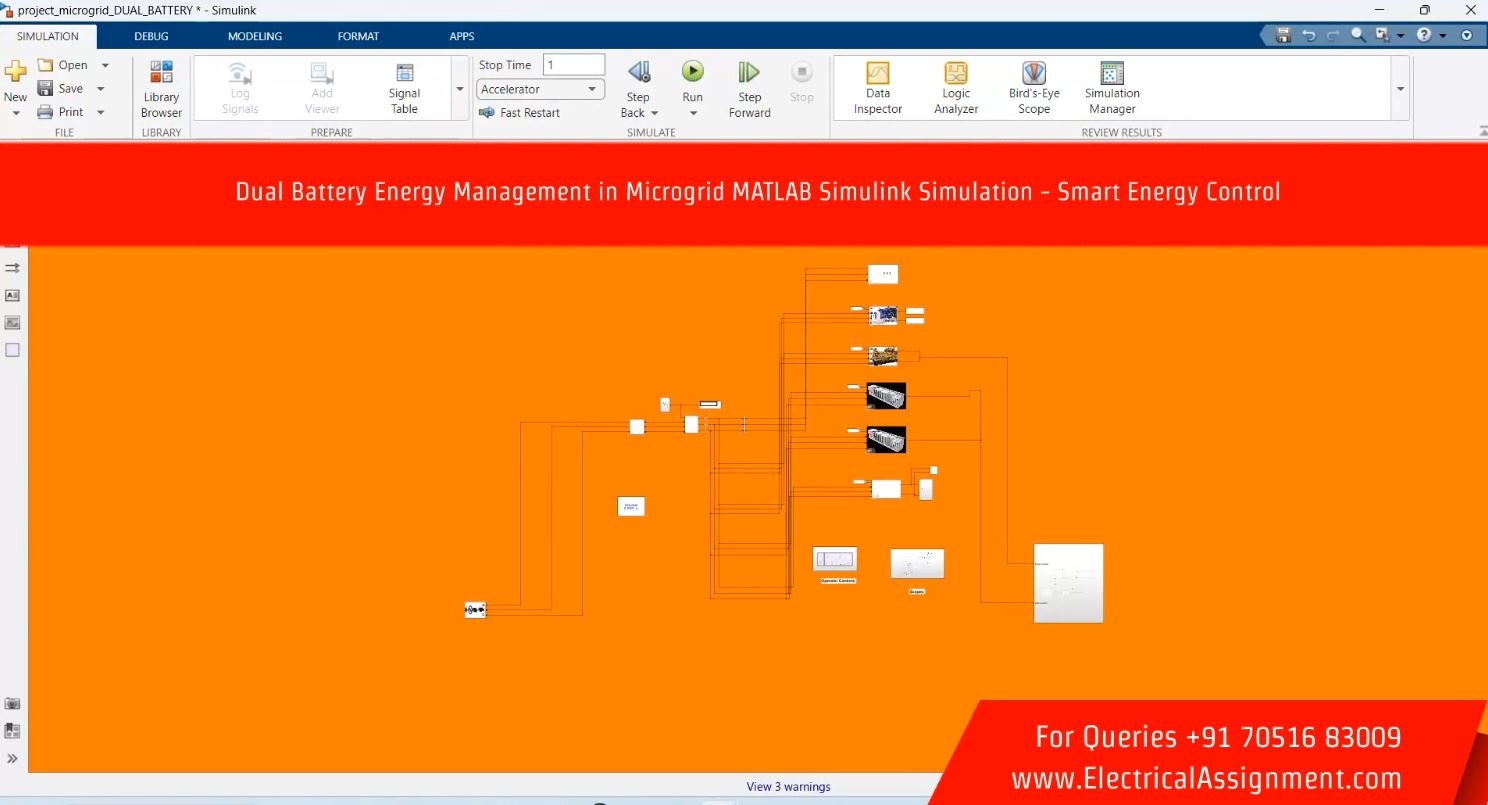The height and width of the screenshot is (805, 1488).
Task: Click the Step Back icon
Action: [638, 72]
